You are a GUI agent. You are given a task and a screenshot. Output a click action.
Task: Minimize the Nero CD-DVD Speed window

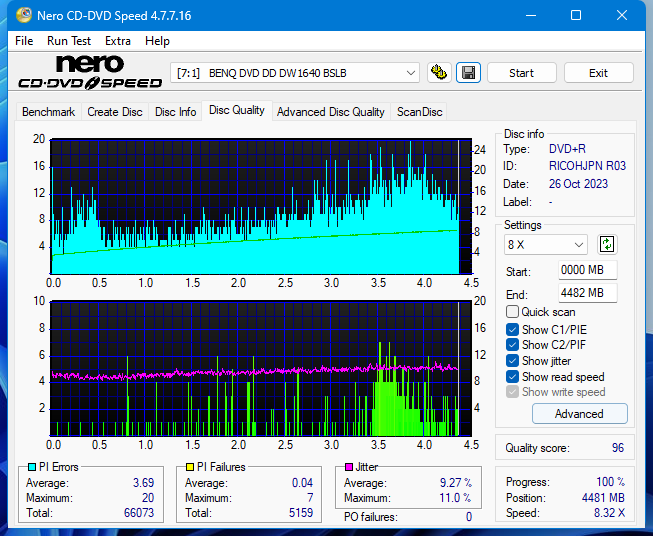click(531, 15)
